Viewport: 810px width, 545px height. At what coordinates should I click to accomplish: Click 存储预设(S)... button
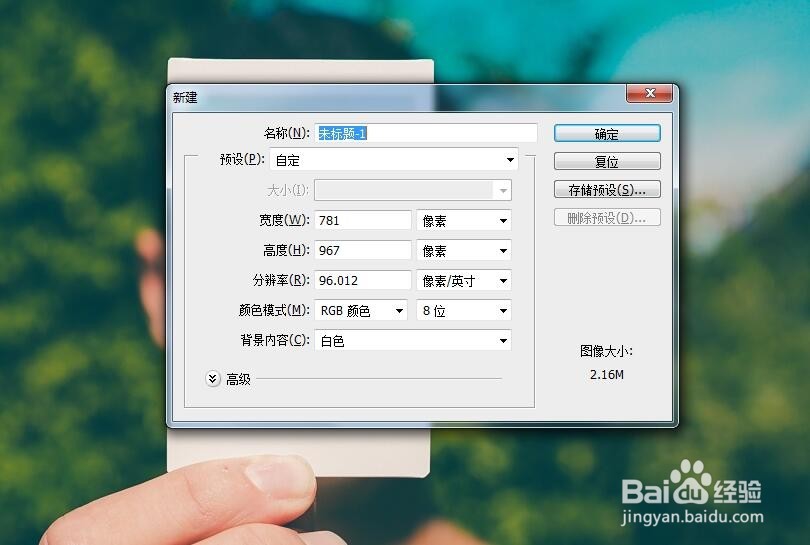tap(607, 190)
